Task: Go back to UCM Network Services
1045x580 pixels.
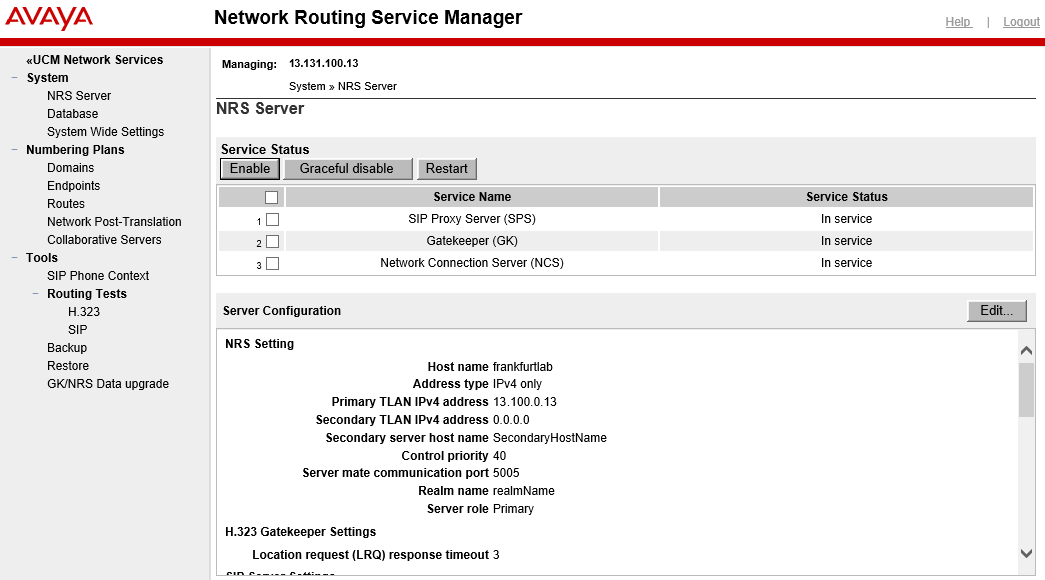Action: click(x=95, y=59)
